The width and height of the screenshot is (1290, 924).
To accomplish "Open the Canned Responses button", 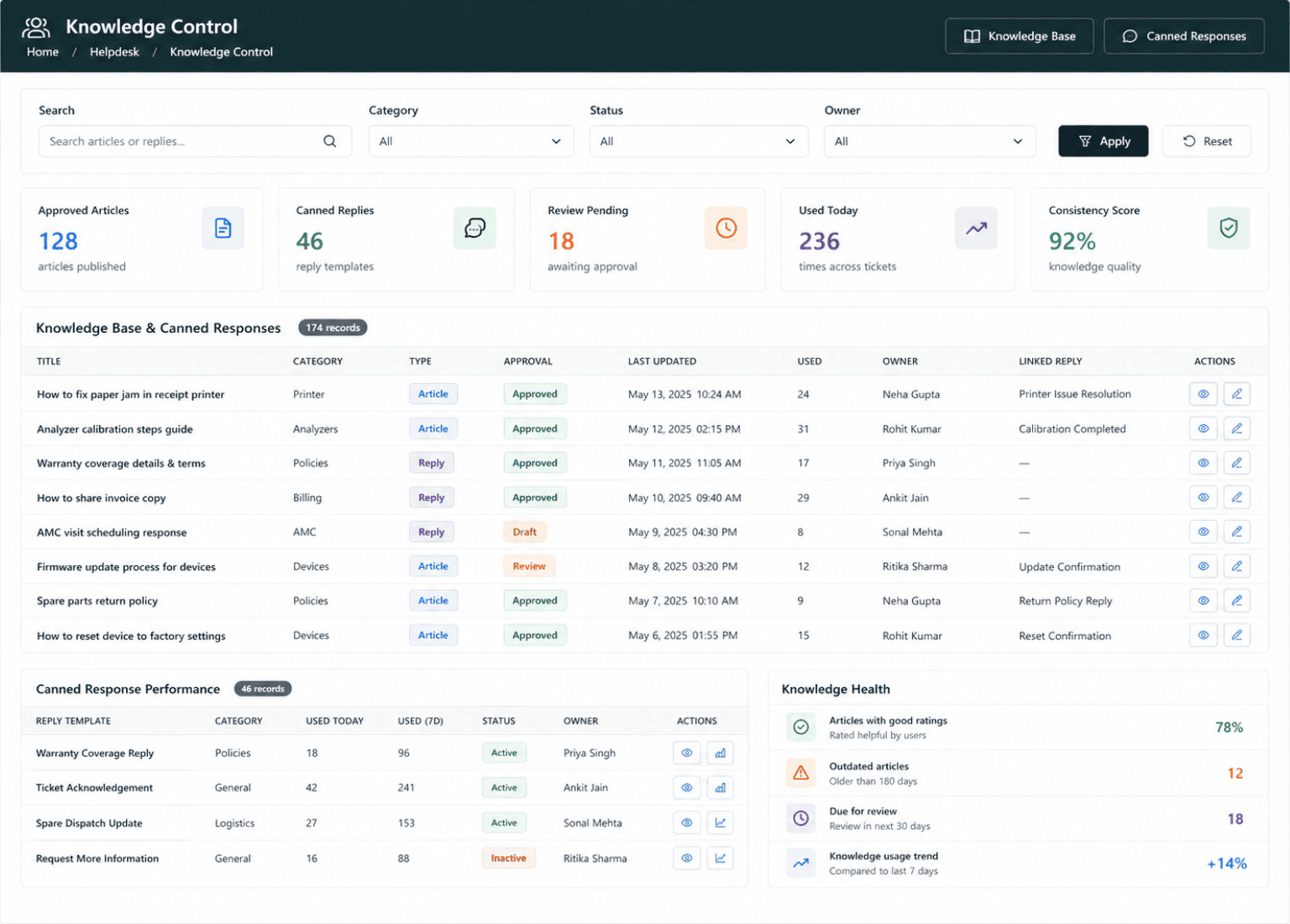I will (1184, 36).
